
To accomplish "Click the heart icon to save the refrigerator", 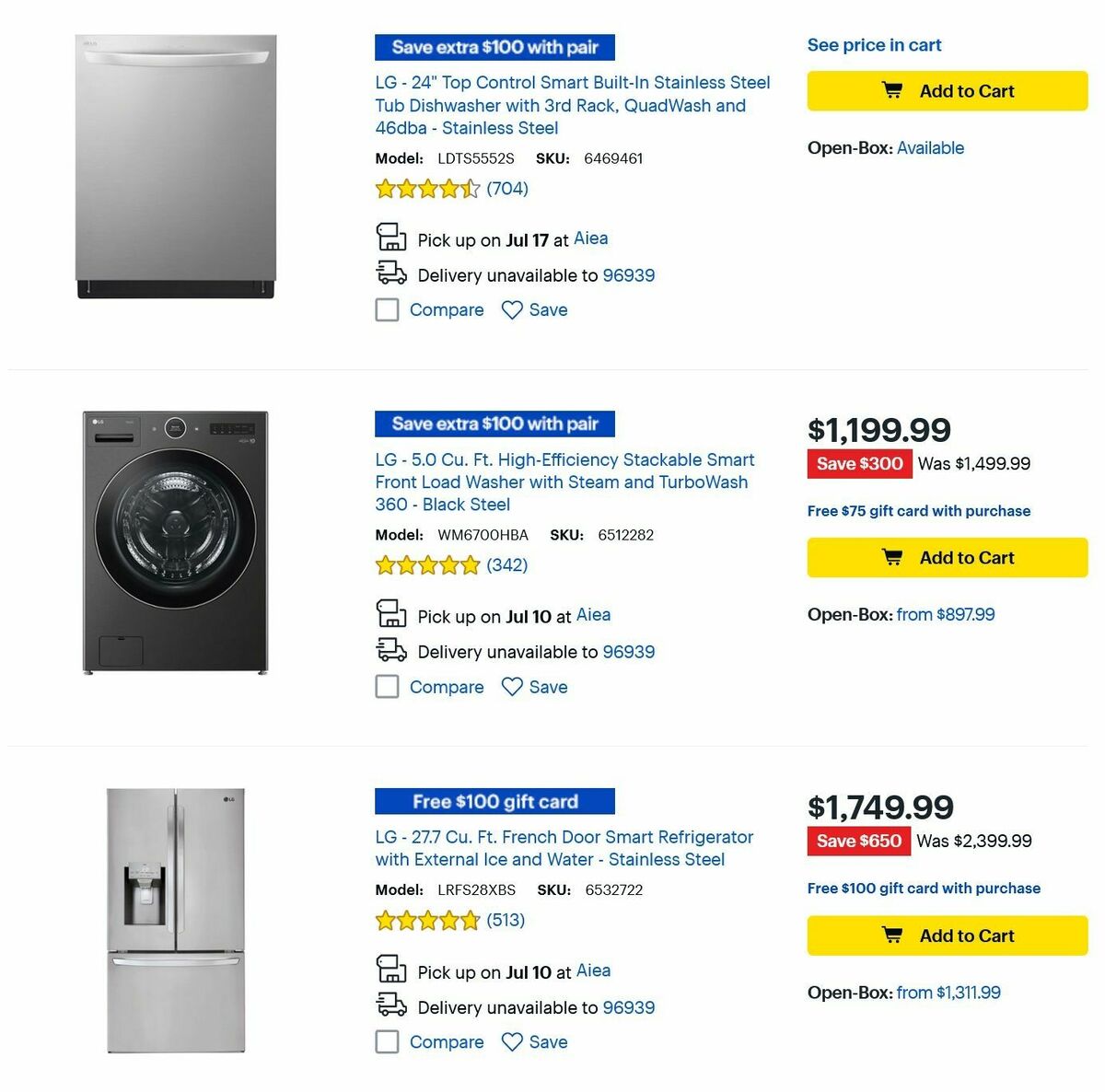I will 513,1041.
